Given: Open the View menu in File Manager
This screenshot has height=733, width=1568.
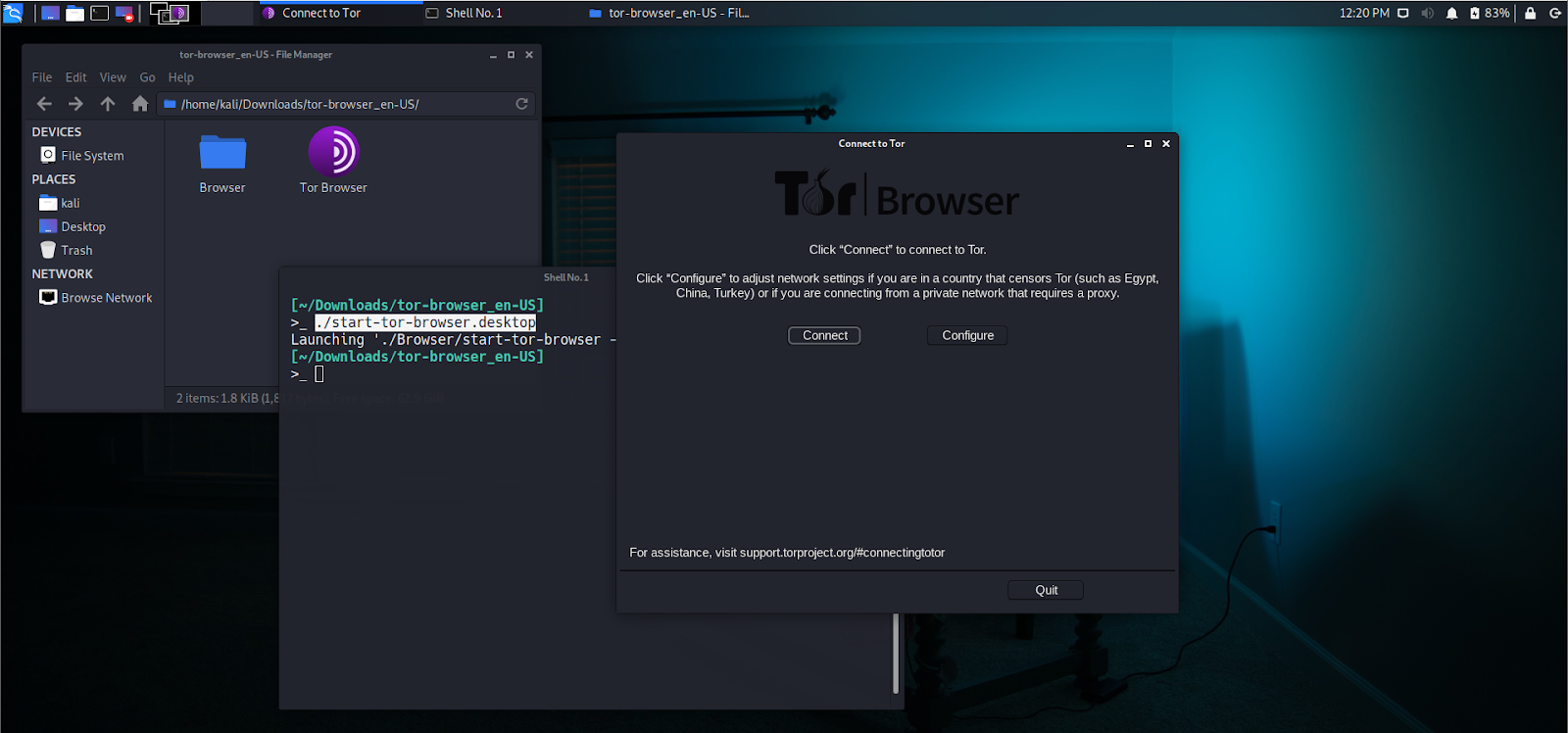Looking at the screenshot, I should 113,77.
